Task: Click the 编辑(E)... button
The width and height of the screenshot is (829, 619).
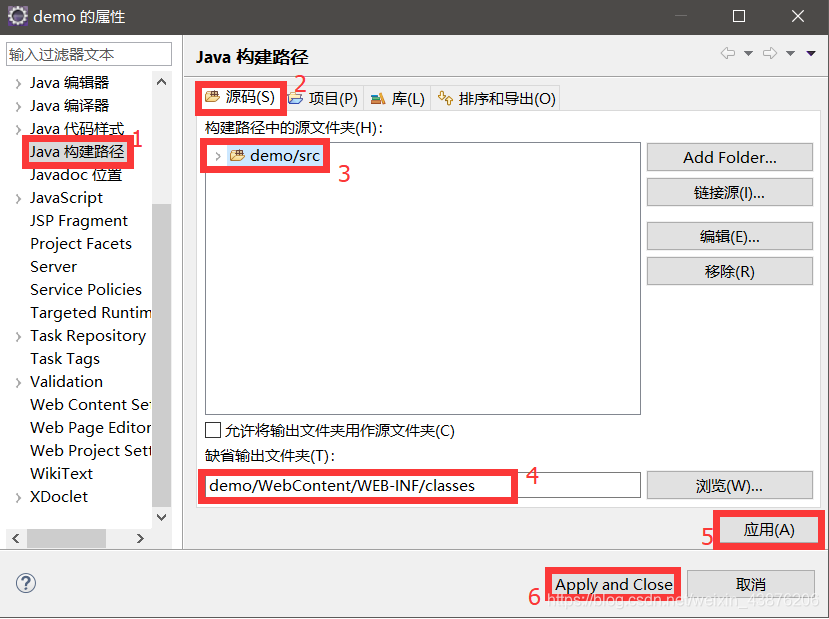Action: point(730,236)
